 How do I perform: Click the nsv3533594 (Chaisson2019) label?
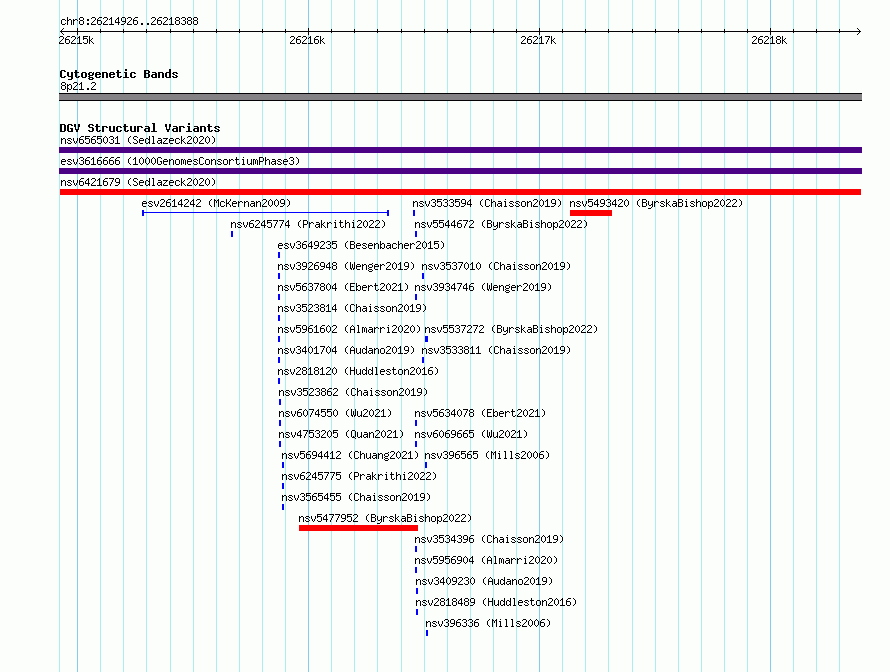487,203
